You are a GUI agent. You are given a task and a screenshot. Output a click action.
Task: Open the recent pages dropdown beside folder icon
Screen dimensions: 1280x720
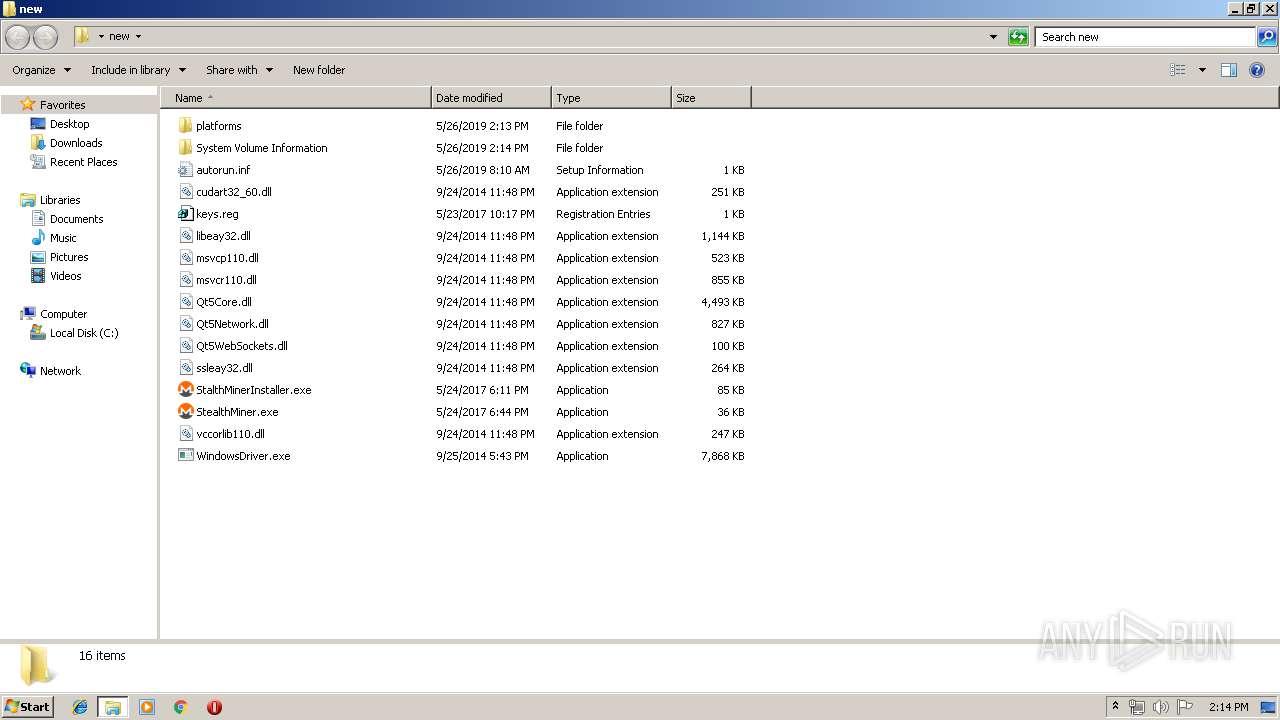coord(101,37)
